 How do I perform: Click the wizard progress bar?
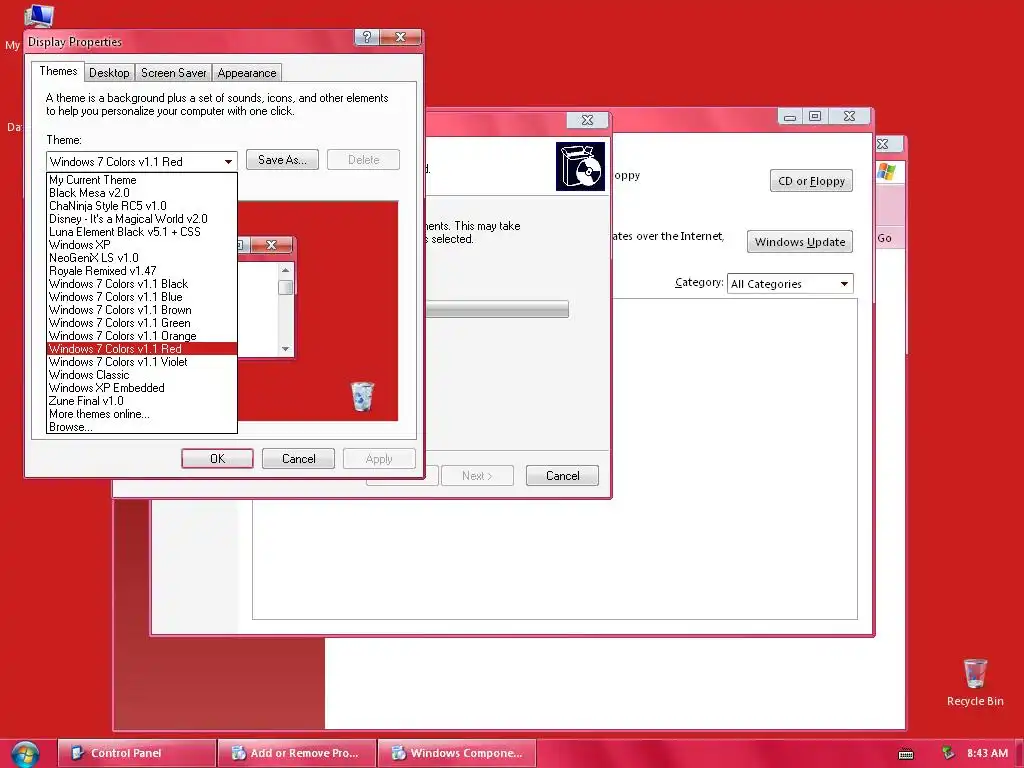[497, 309]
